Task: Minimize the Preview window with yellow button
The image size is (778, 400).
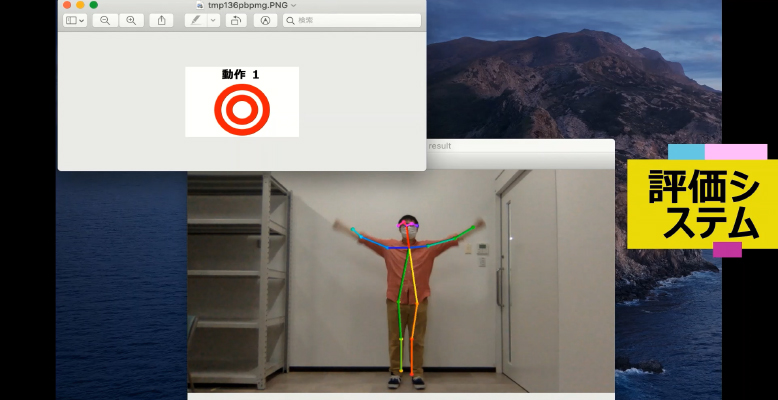Action: (80, 5)
